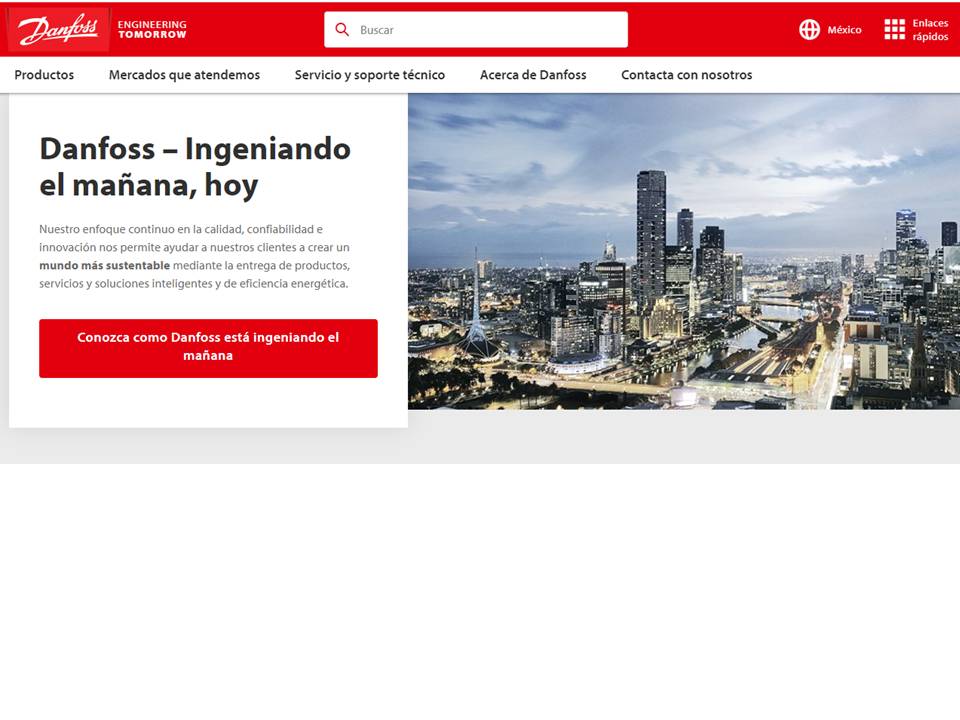Open Servicio y soporte técnico menu
Viewport: 960px width, 720px height.
[370, 75]
